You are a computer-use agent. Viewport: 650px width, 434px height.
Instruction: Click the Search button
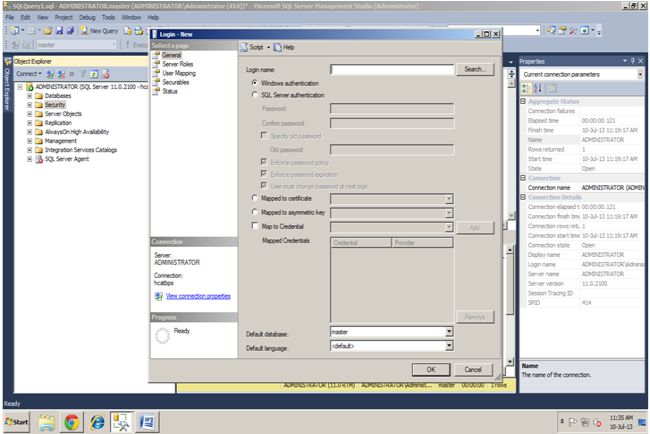[x=475, y=69]
